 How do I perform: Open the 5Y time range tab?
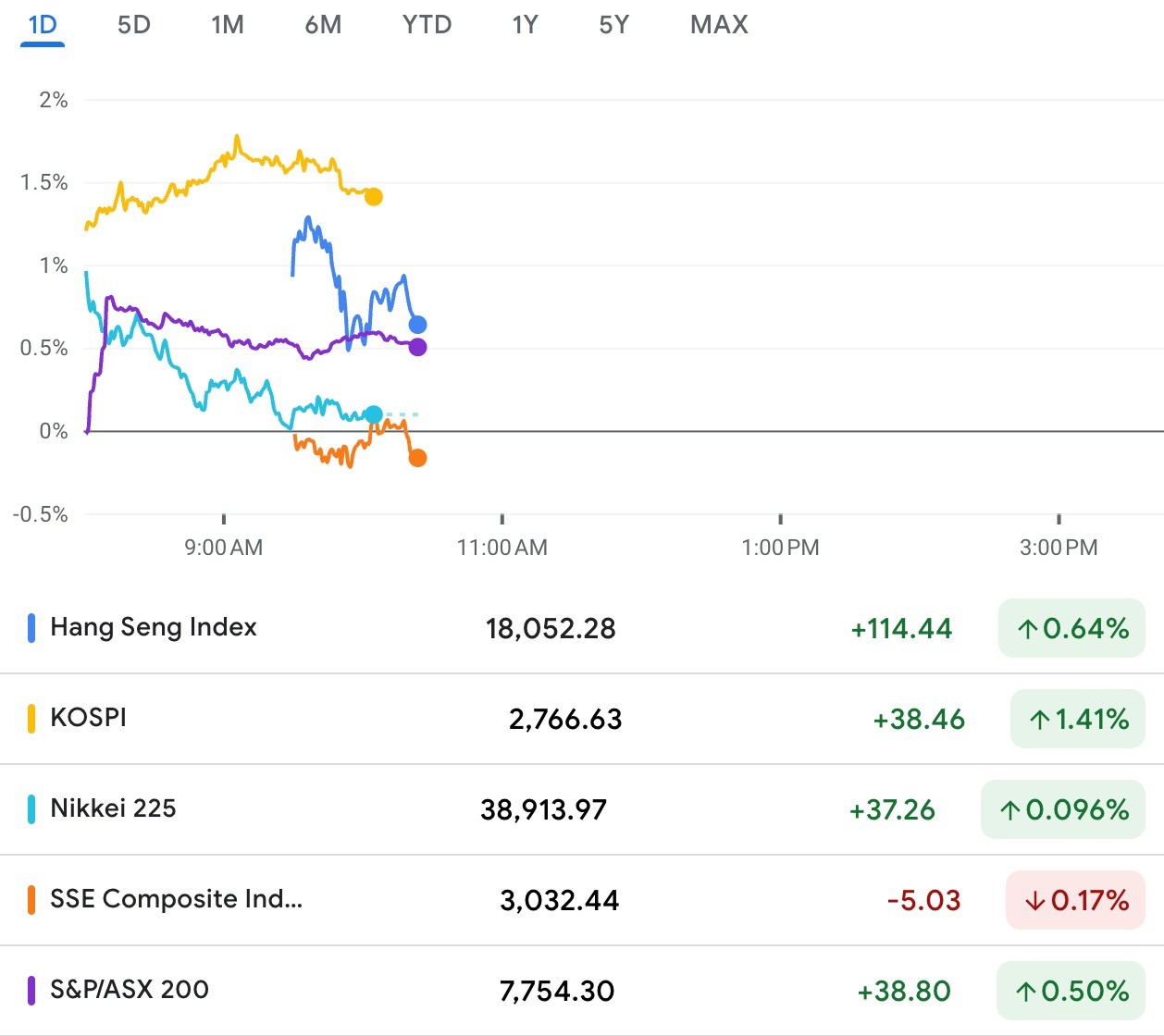pos(613,25)
